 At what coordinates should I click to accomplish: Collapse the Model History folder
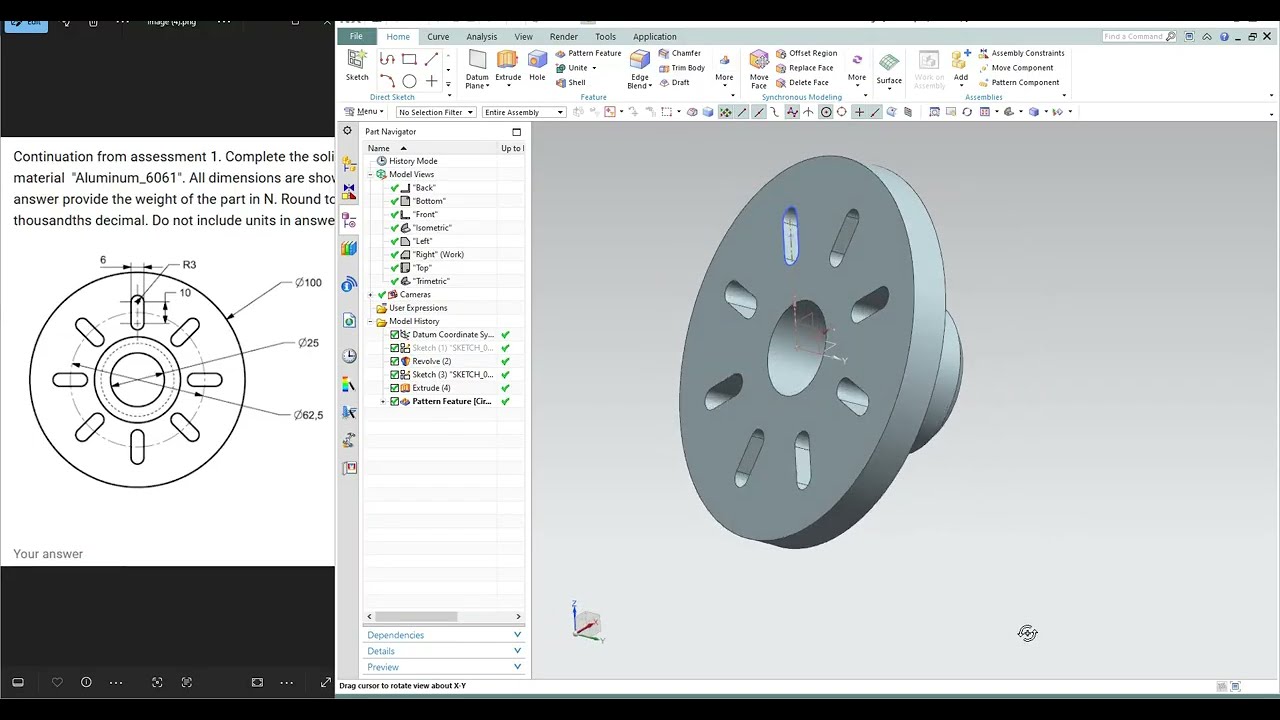(370, 322)
